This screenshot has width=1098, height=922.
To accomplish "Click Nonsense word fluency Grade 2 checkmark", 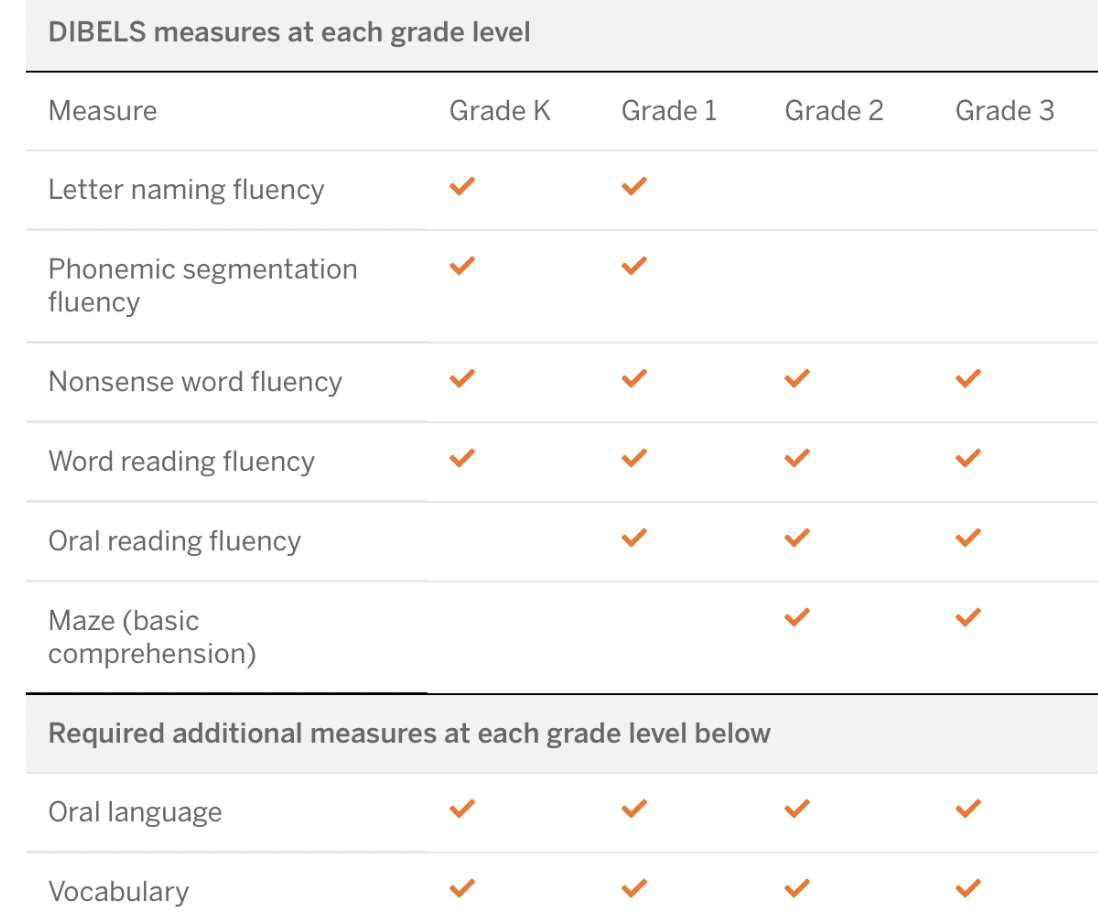I will 797,378.
